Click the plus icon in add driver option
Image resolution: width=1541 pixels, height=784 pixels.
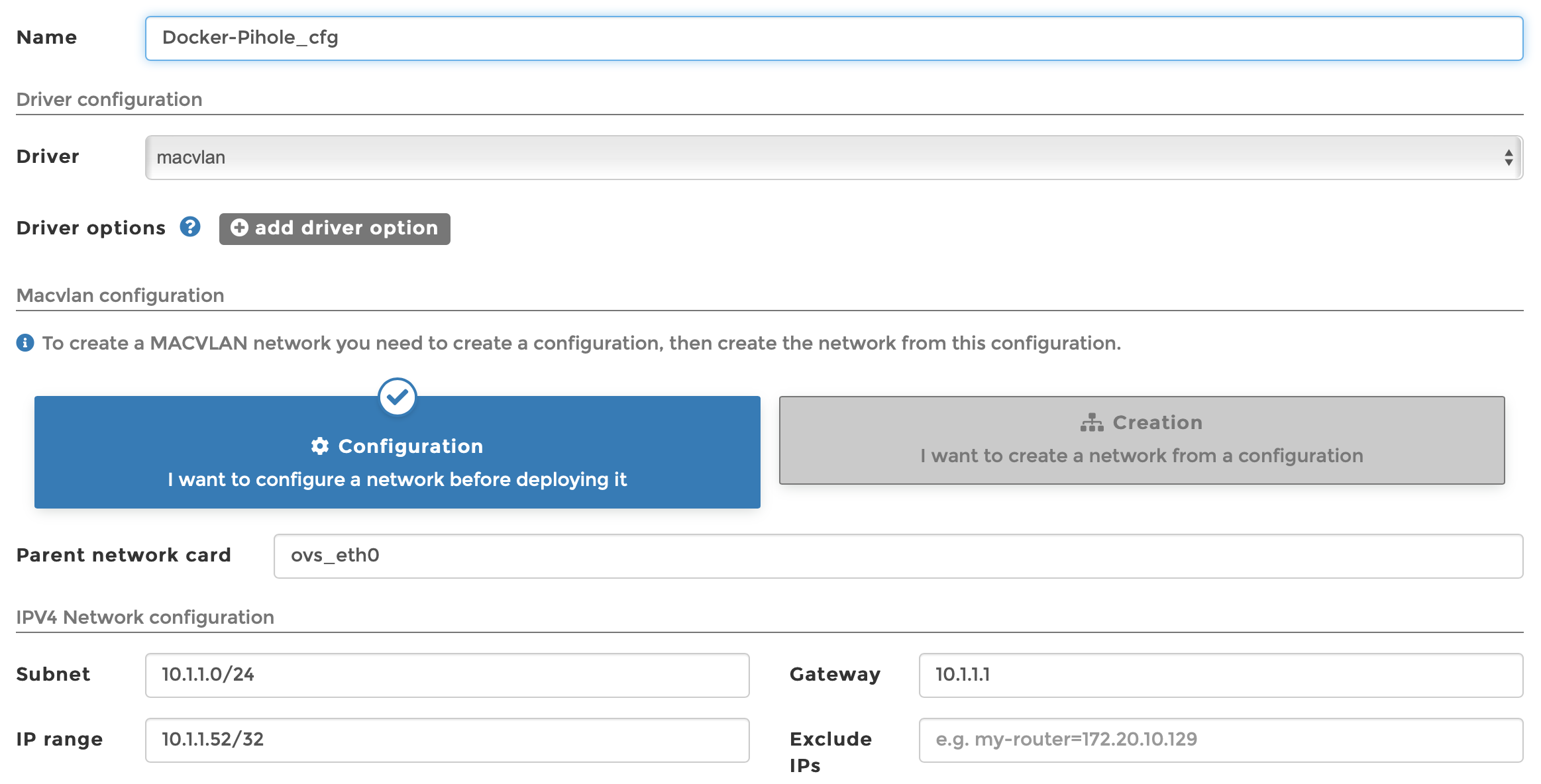(239, 228)
